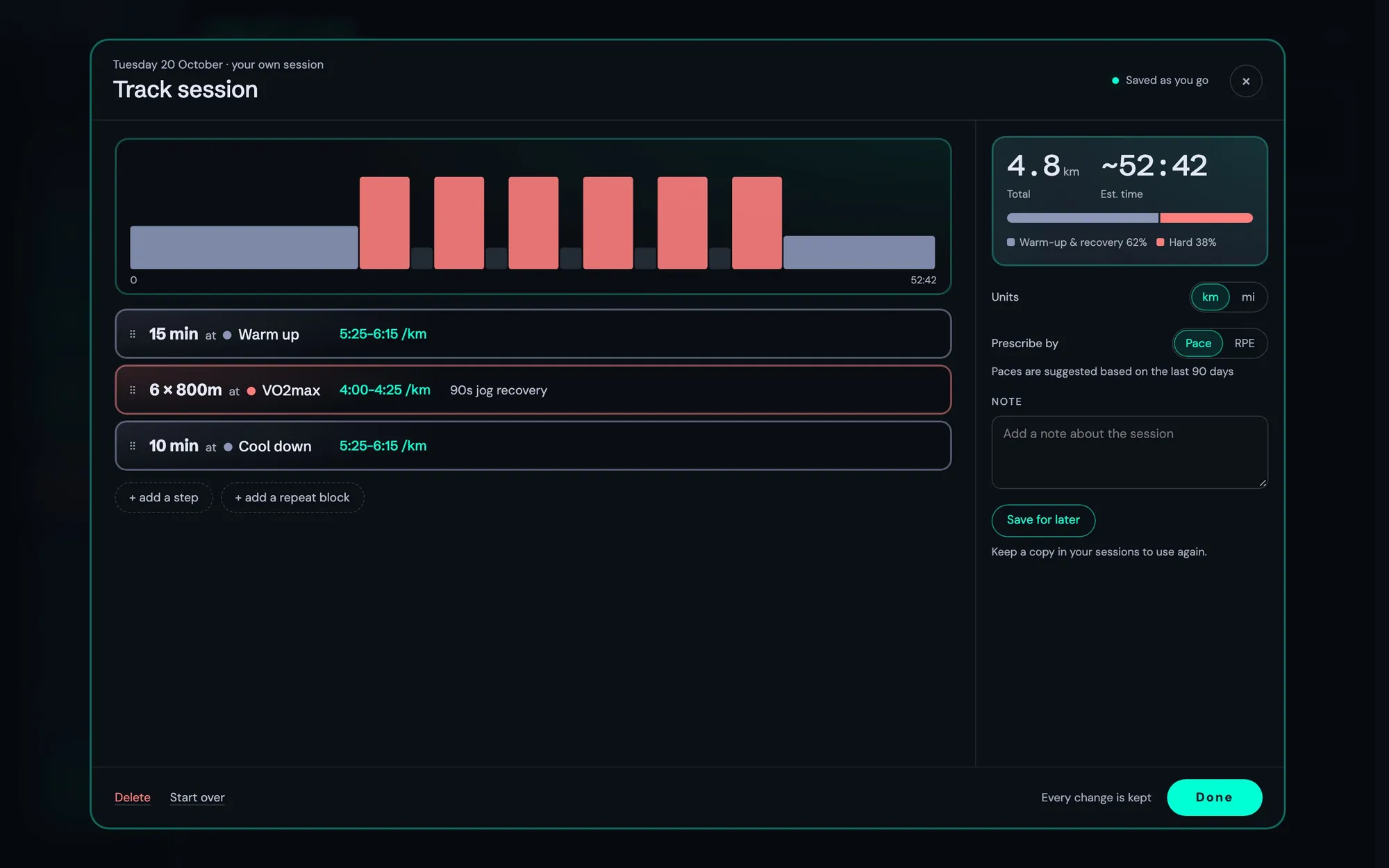Click the VO2max label in the interval step
Viewport: 1389px width, 868px height.
click(291, 391)
